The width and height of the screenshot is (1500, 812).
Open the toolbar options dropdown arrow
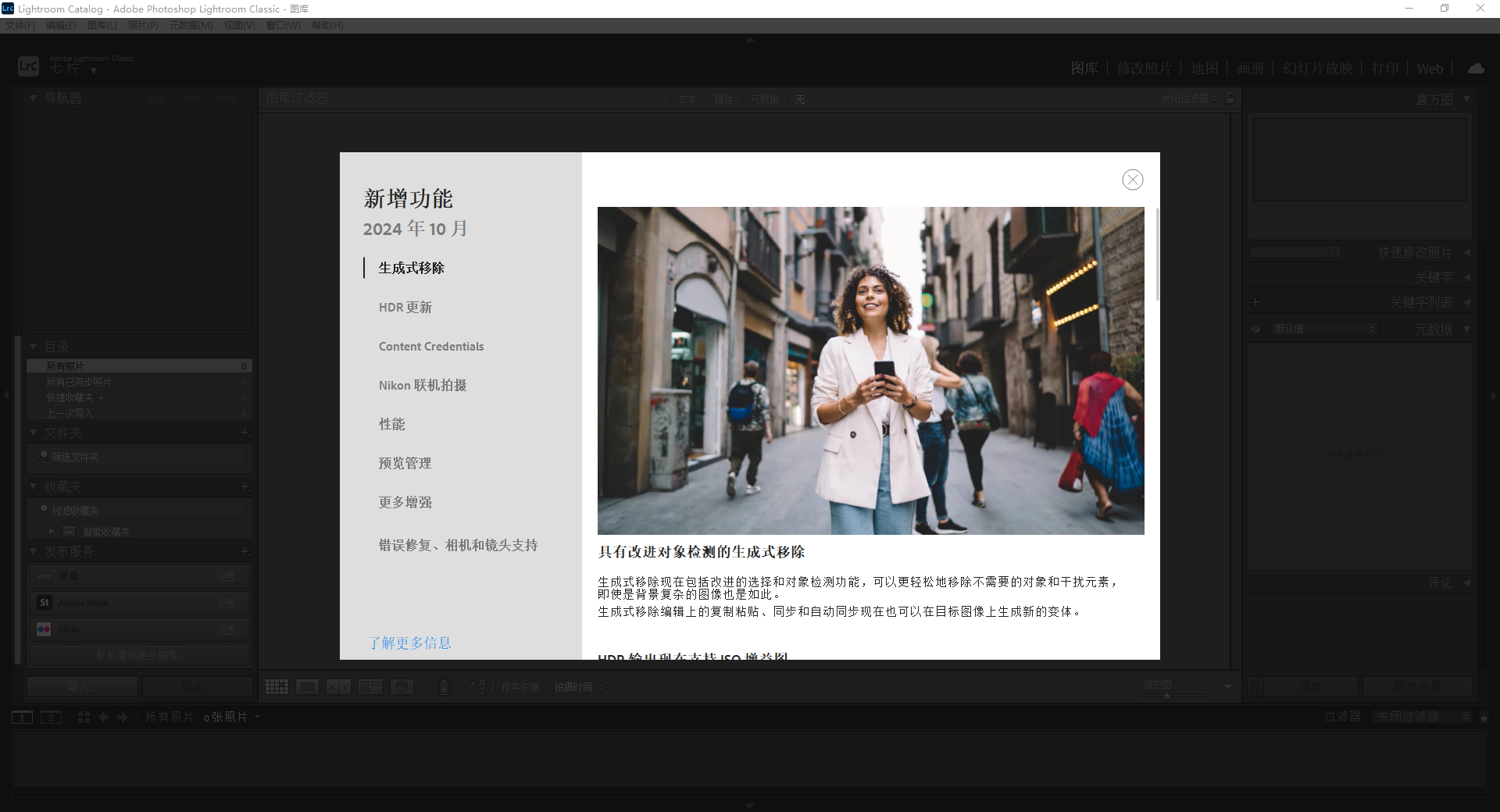[x=1227, y=687]
